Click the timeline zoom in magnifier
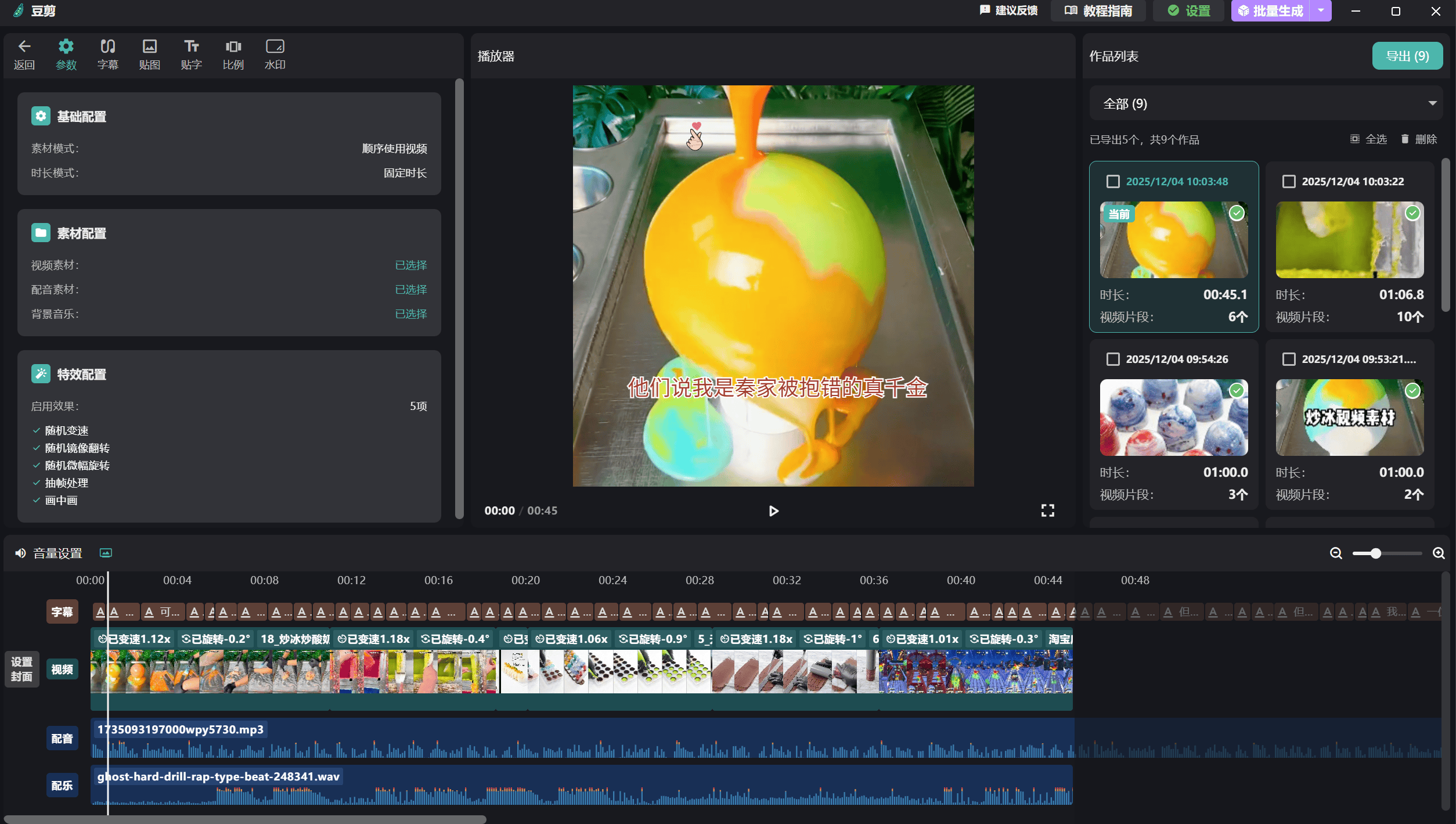 (x=1439, y=553)
